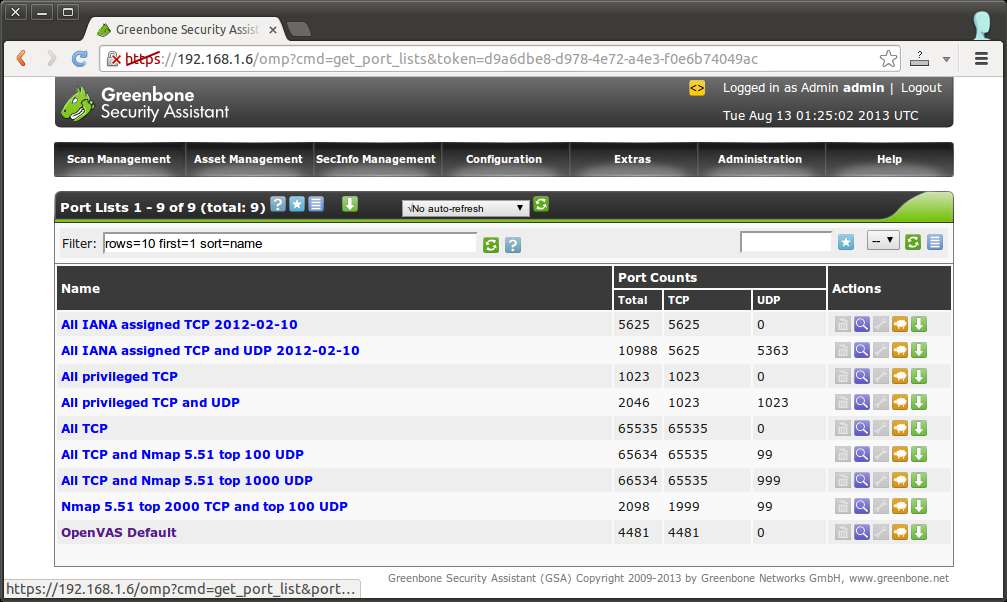1007x602 pixels.
Task: Open 'Nmap 5.51 top 2000 TCP and top 100 UDP' link
Action: pyautogui.click(x=204, y=506)
